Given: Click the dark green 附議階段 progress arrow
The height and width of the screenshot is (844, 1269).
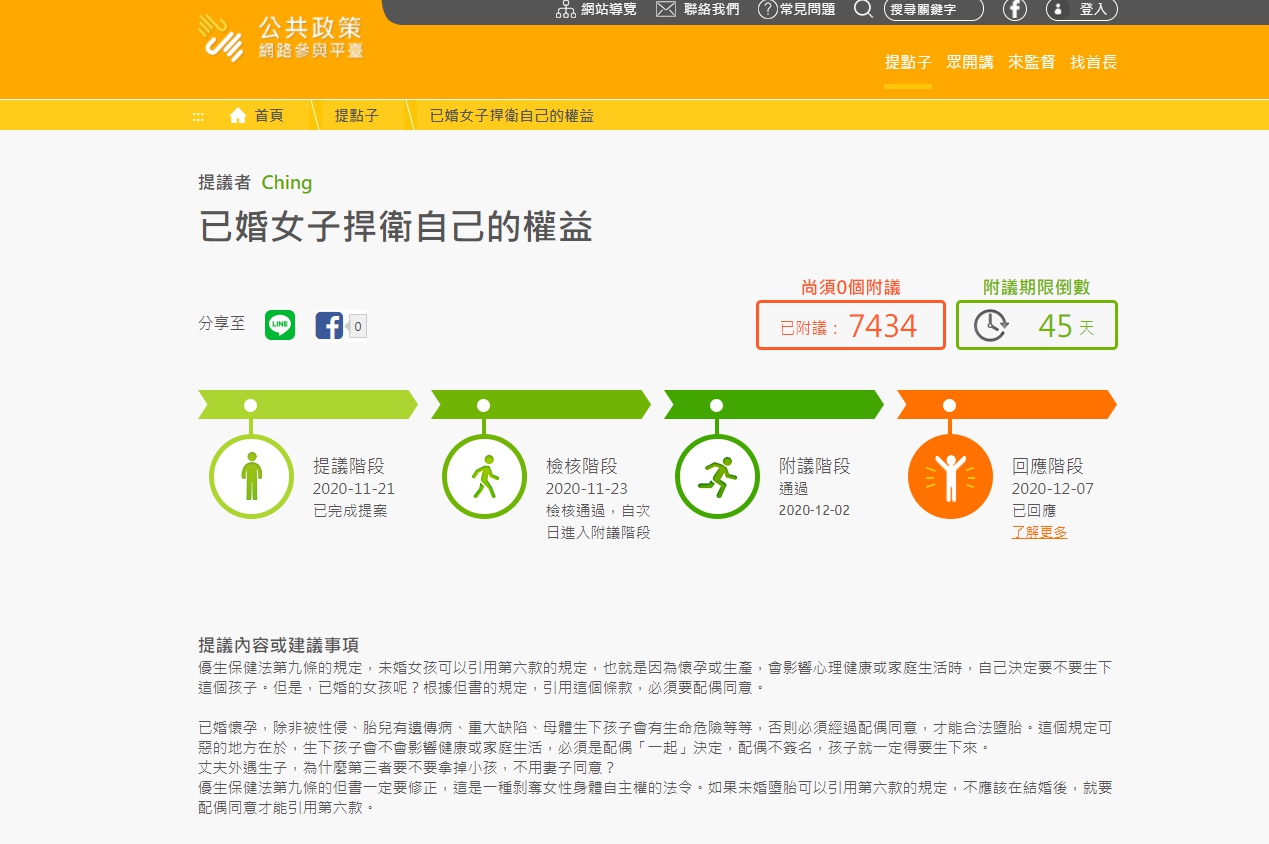Looking at the screenshot, I should (774, 405).
